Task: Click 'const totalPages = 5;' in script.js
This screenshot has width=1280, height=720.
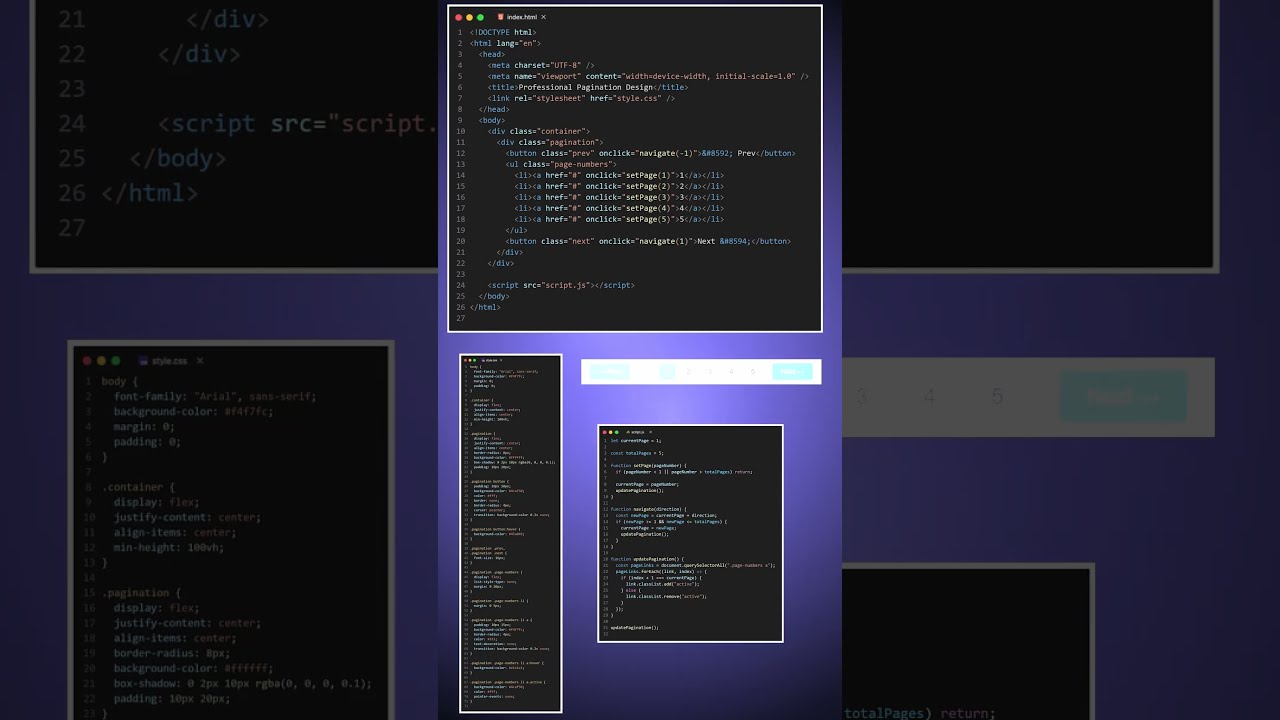Action: pos(637,453)
